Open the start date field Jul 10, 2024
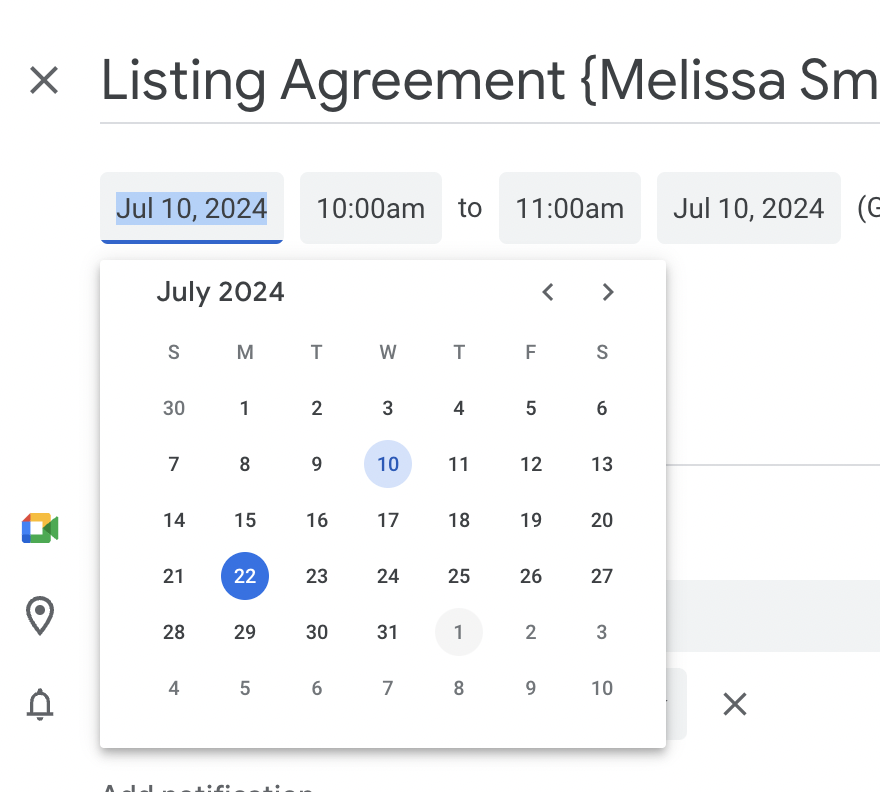The image size is (880, 792). pyautogui.click(x=191, y=208)
